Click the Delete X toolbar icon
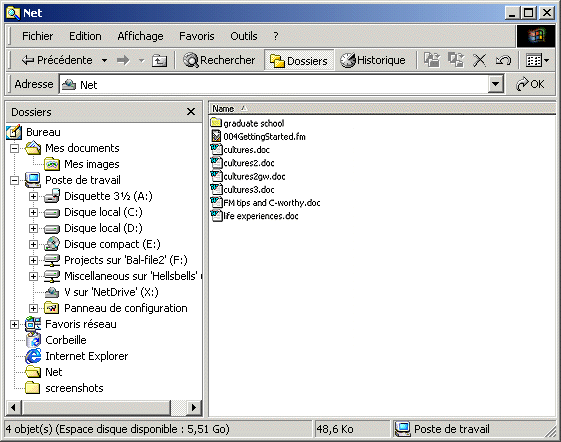This screenshot has height=442, width=561. point(479,60)
